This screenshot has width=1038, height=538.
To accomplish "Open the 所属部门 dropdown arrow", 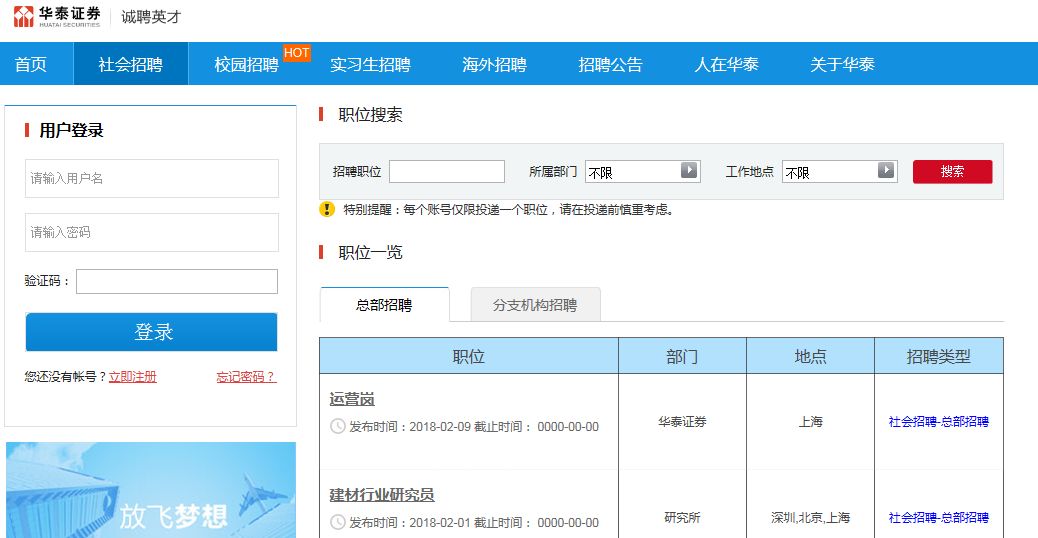I will coord(689,171).
